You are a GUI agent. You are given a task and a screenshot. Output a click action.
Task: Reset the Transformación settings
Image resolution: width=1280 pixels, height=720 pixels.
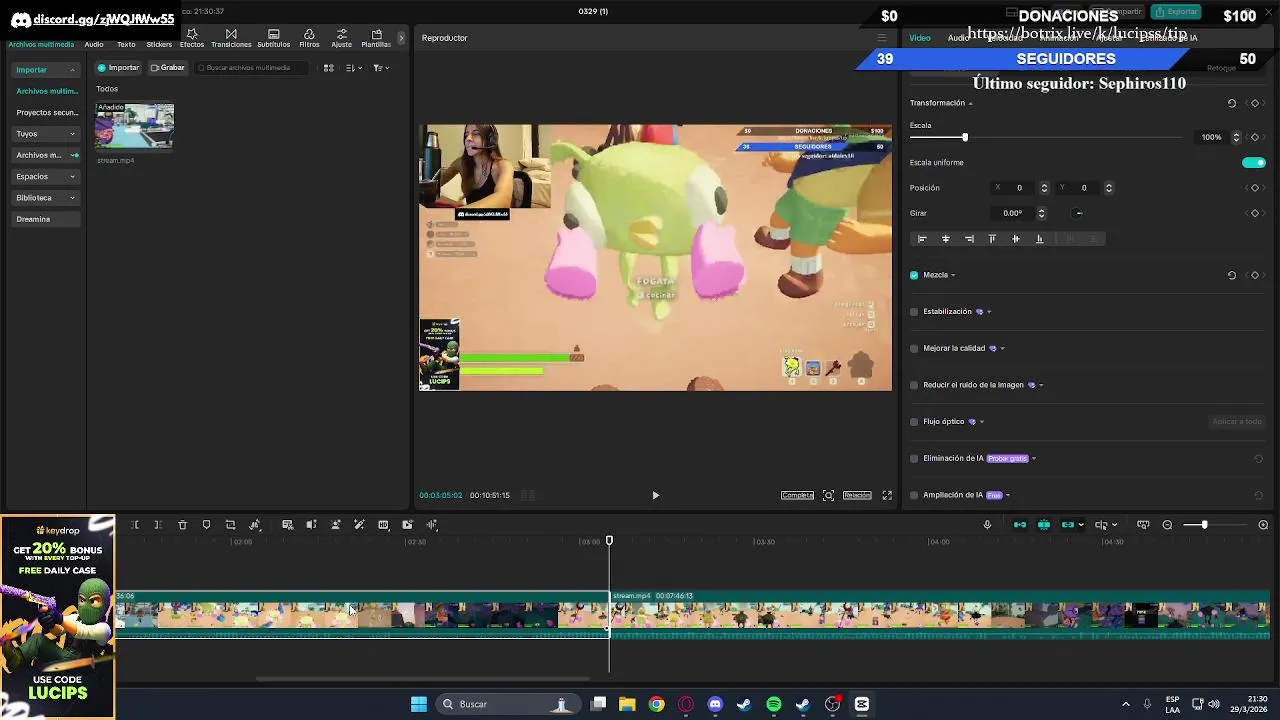(x=1232, y=103)
